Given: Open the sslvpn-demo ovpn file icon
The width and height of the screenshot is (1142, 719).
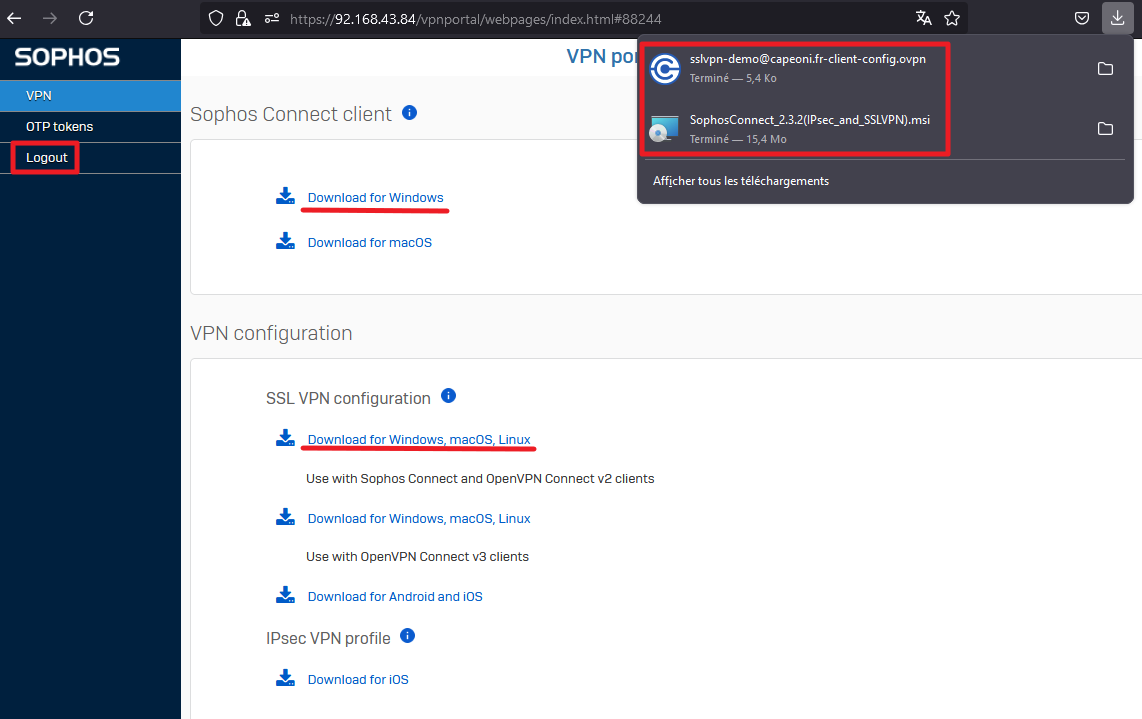Looking at the screenshot, I should tap(664, 69).
